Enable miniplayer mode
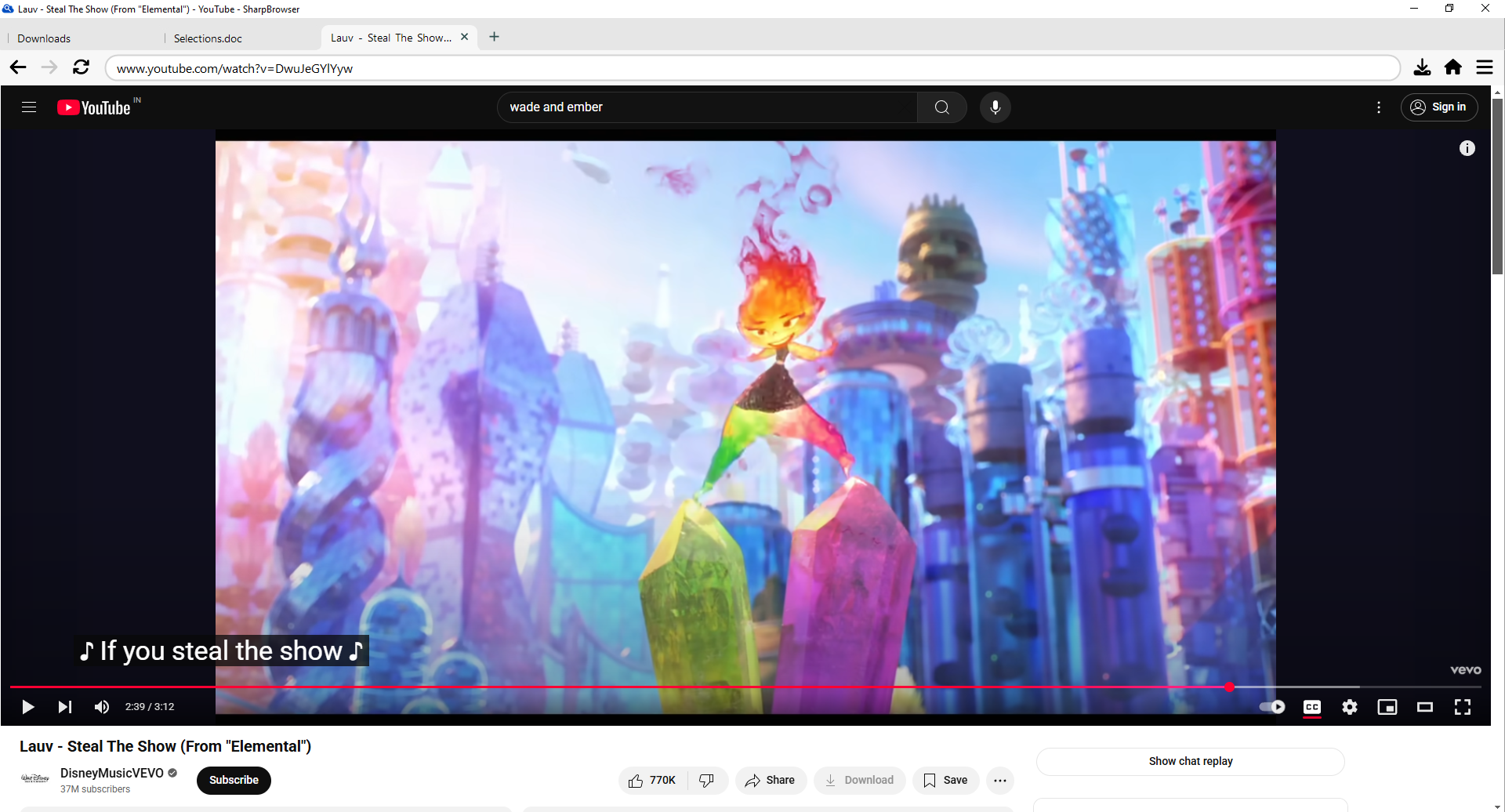The image size is (1505, 812). pyautogui.click(x=1387, y=707)
